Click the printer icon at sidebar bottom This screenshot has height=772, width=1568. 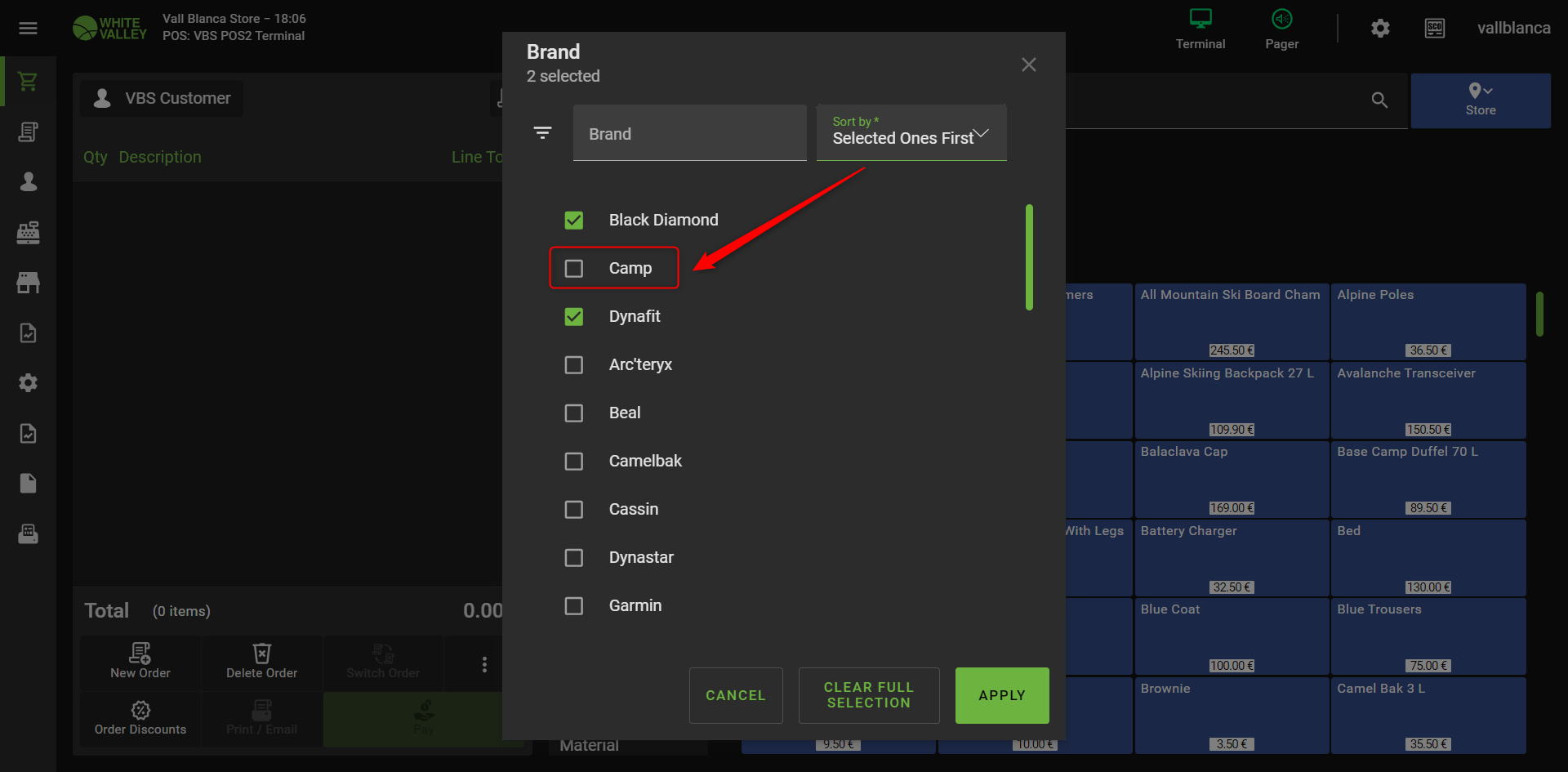pos(29,534)
